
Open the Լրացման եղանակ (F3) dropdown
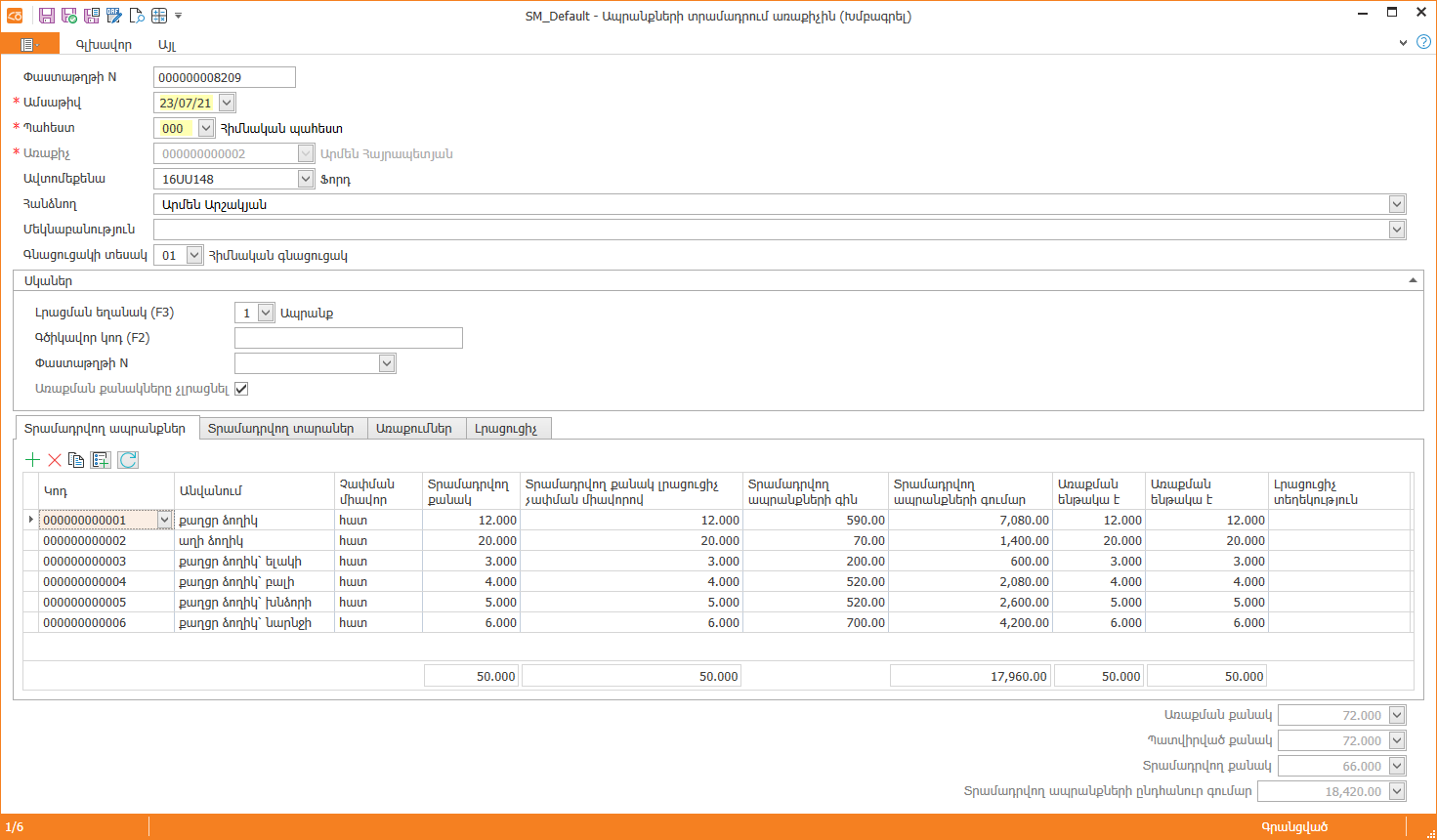pos(266,313)
